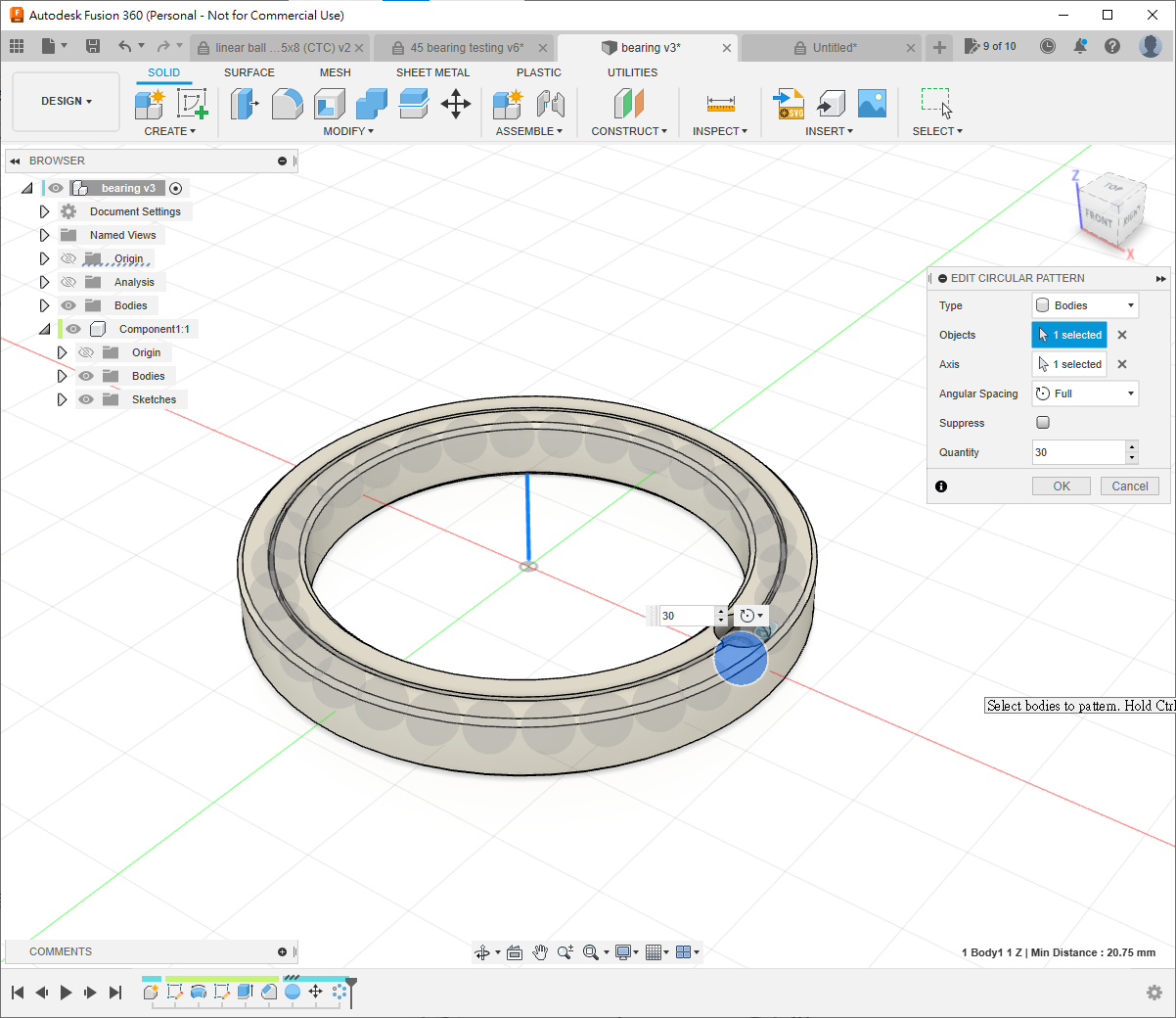
Task: Hide Component1:1 with its eye icon
Action: tap(73, 329)
